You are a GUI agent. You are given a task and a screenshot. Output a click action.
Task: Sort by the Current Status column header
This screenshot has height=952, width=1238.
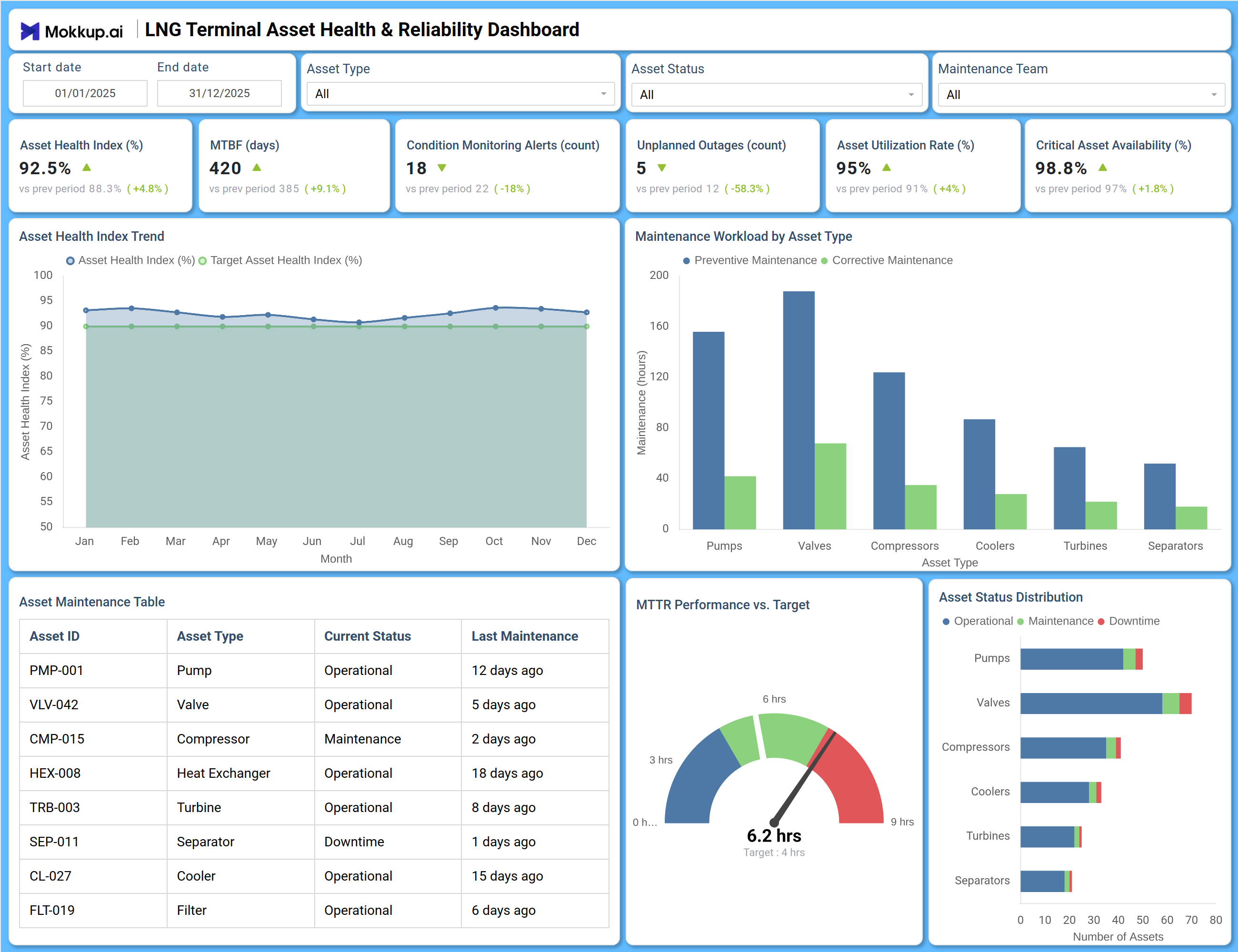pos(388,636)
